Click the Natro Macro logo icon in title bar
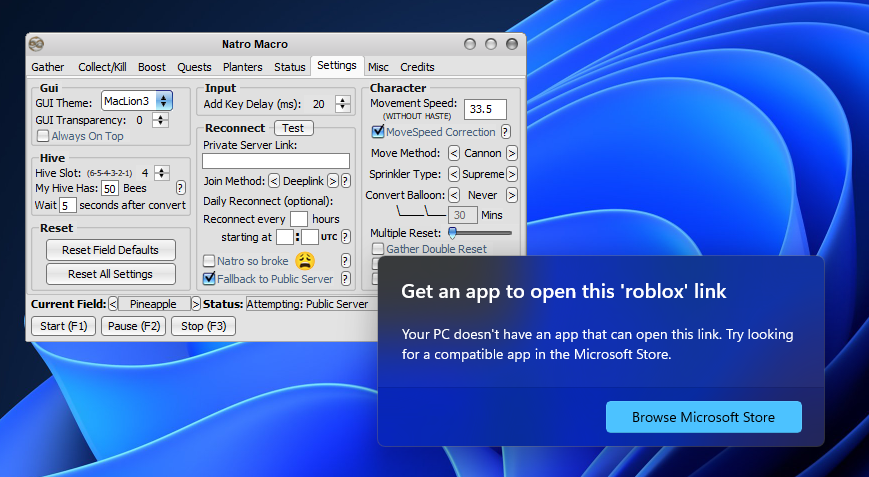This screenshot has width=869, height=477. (x=37, y=44)
